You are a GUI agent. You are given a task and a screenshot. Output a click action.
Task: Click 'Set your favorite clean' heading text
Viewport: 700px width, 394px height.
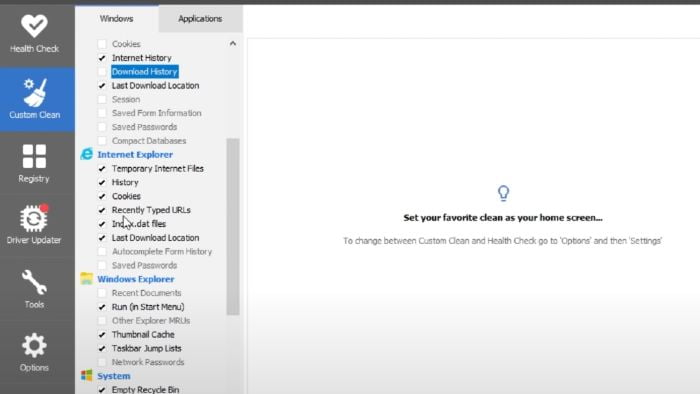click(x=503, y=218)
